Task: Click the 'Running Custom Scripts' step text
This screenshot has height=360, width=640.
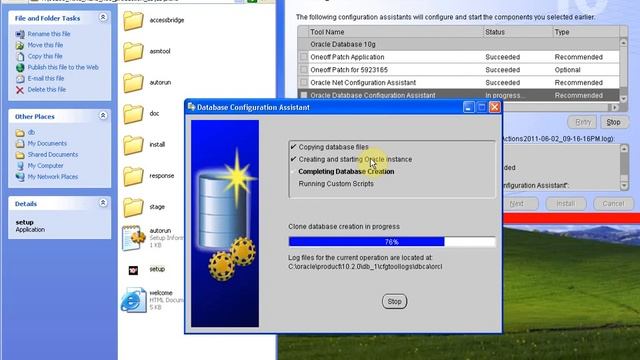Action: coord(336,184)
